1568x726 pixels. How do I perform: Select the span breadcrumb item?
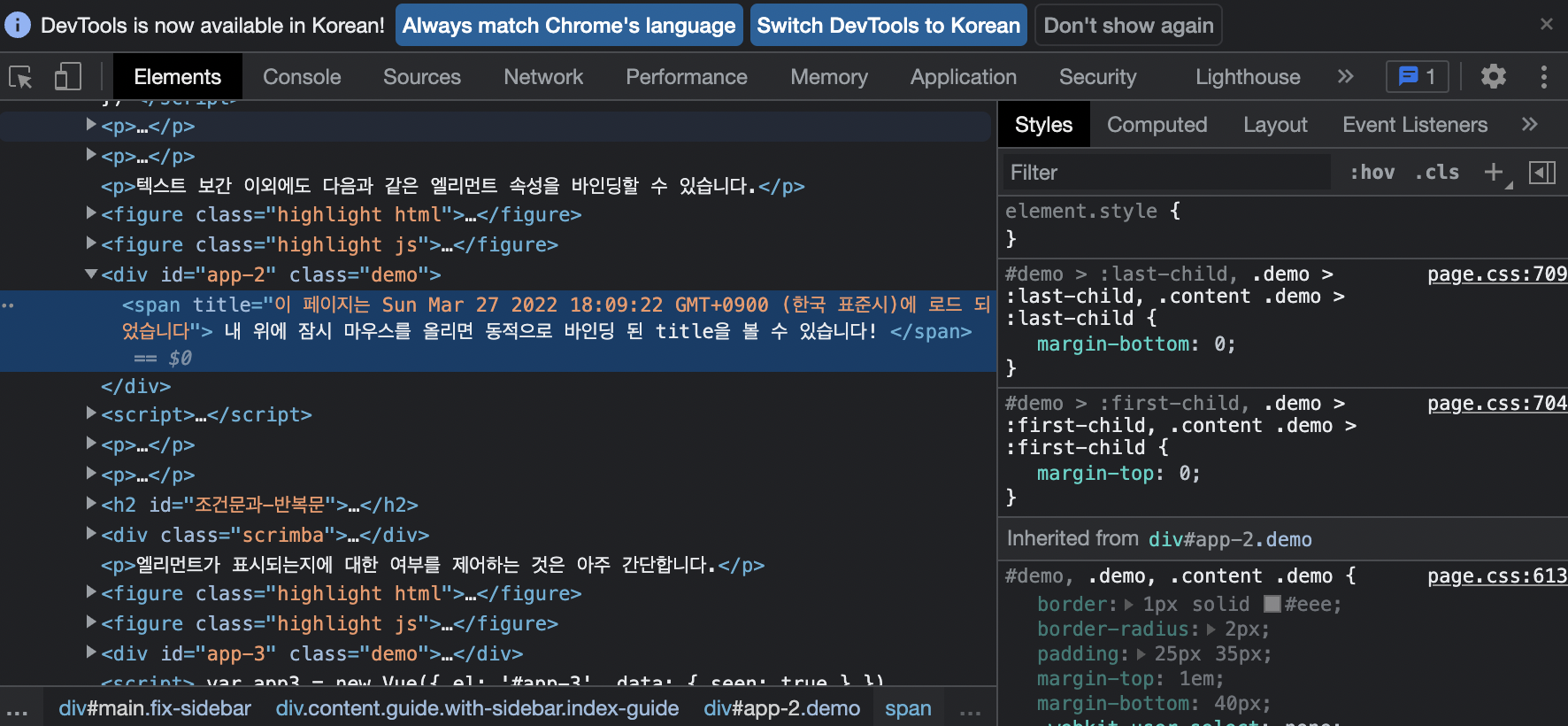coord(908,708)
